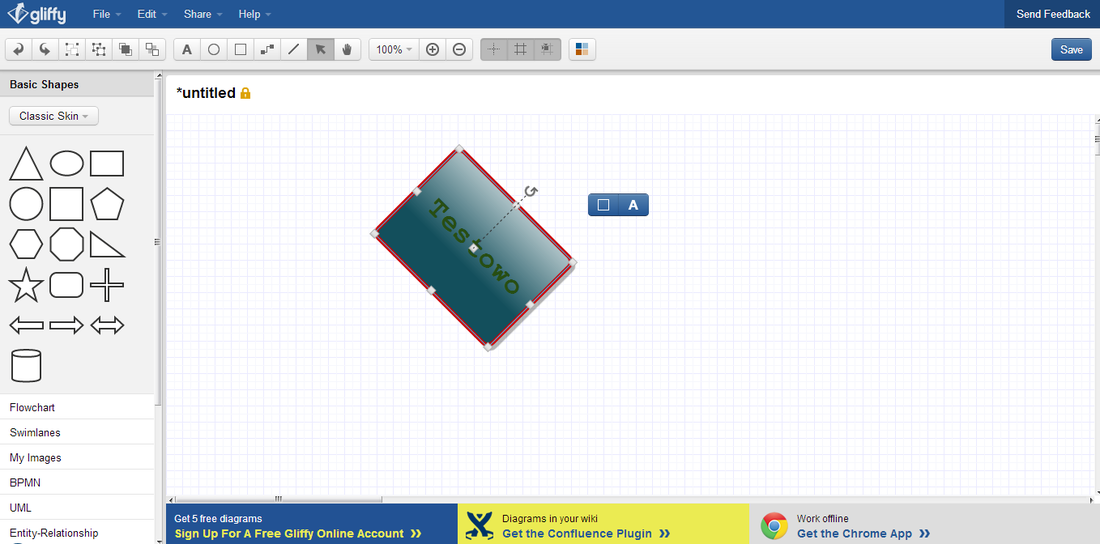The height and width of the screenshot is (544, 1100).
Task: Pick the cross shape from library
Action: pos(107,284)
